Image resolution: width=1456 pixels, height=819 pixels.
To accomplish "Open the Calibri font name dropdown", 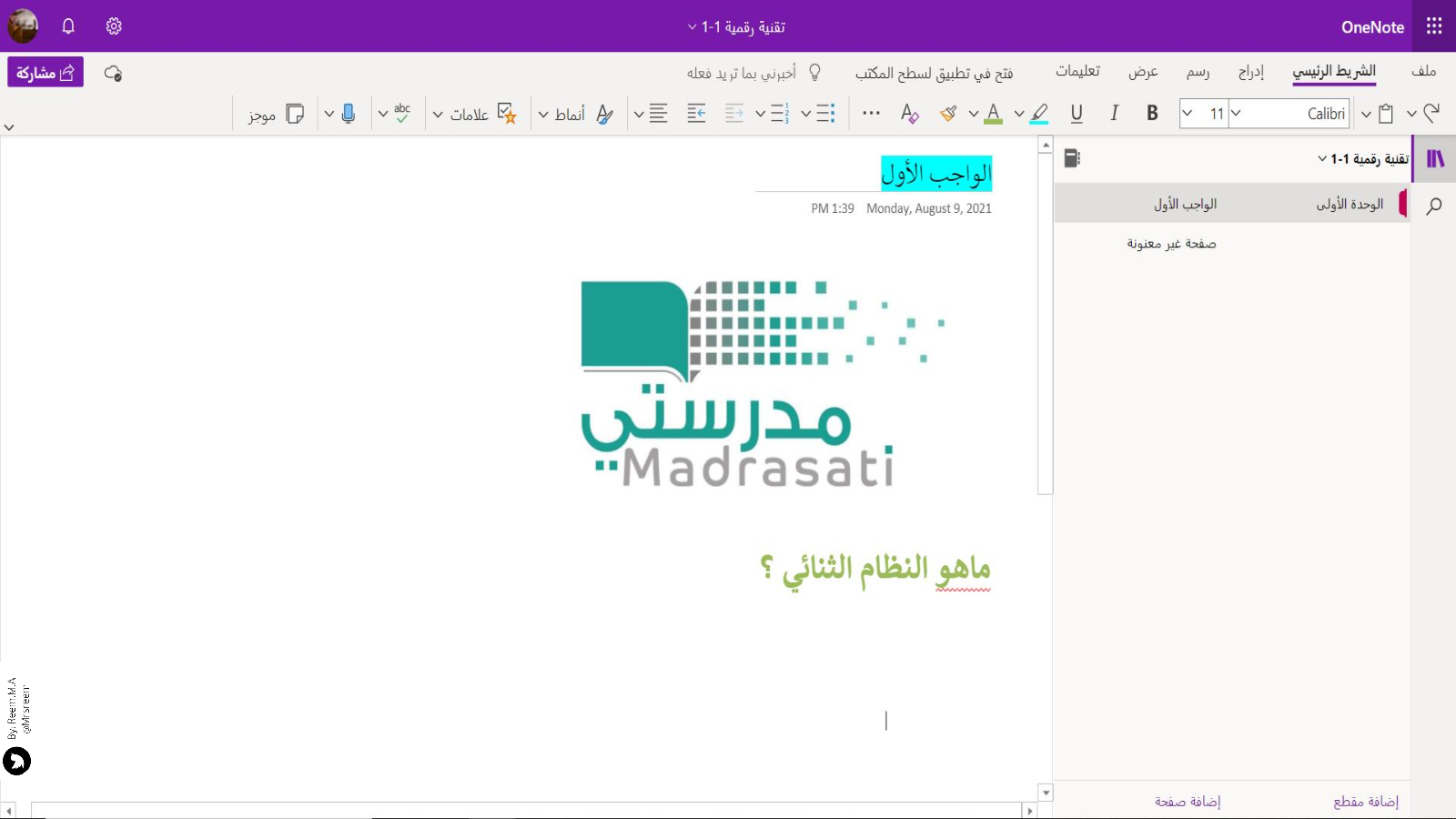I will pyautogui.click(x=1292, y=114).
